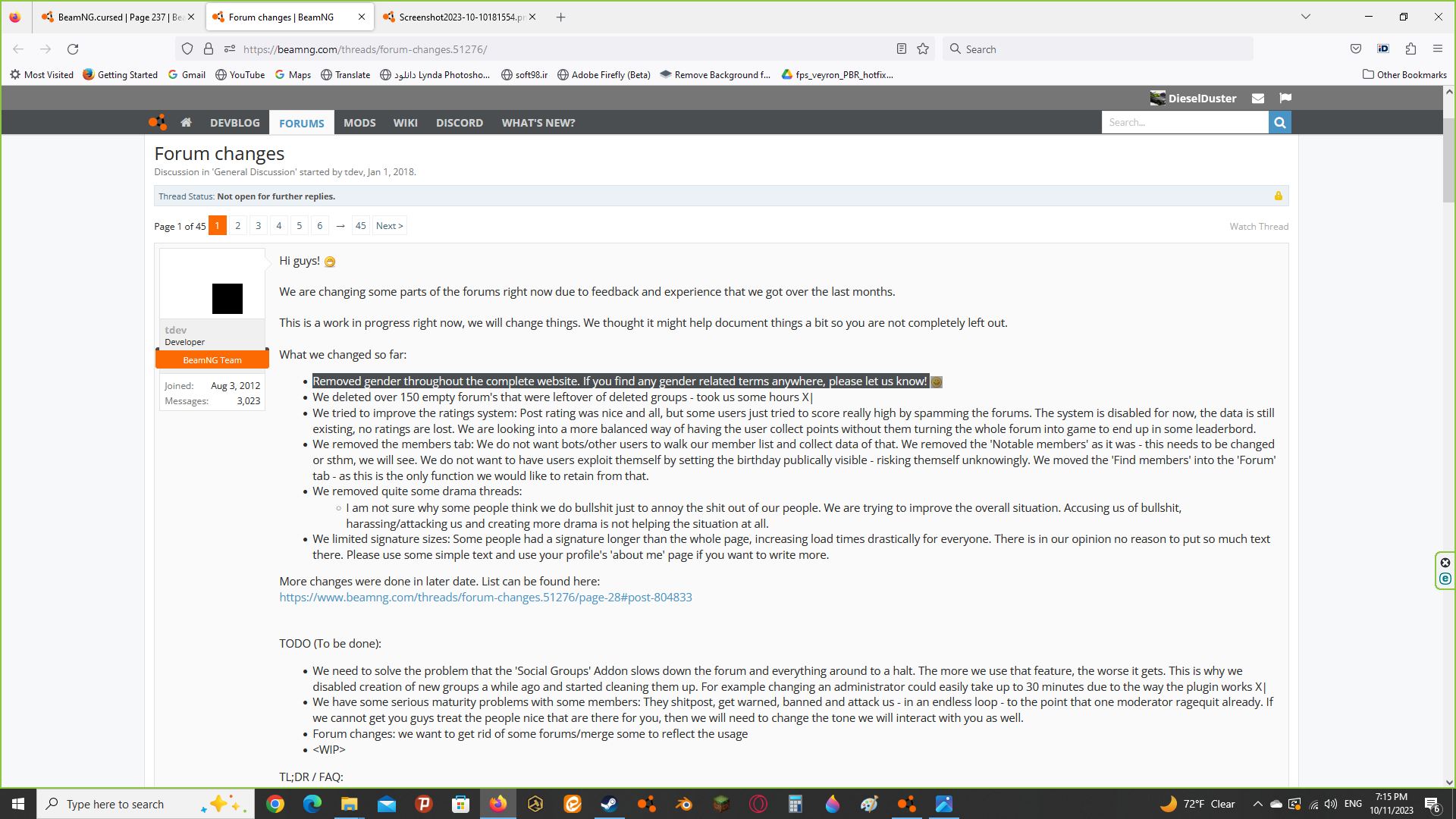Go back with the browser back arrow
Screen dimensions: 1456x819
(x=18, y=49)
